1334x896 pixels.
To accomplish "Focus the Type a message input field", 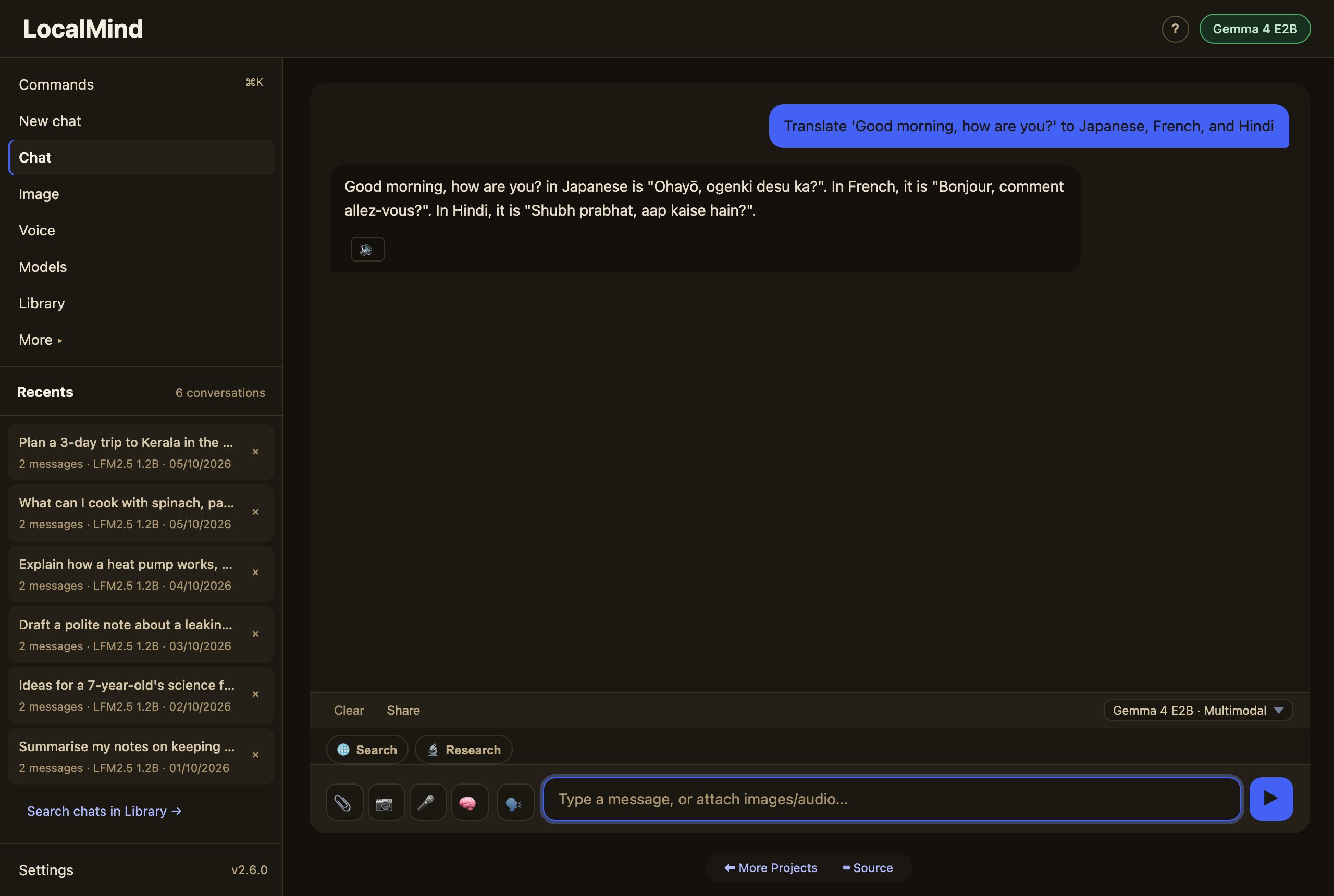I will pos(892,798).
